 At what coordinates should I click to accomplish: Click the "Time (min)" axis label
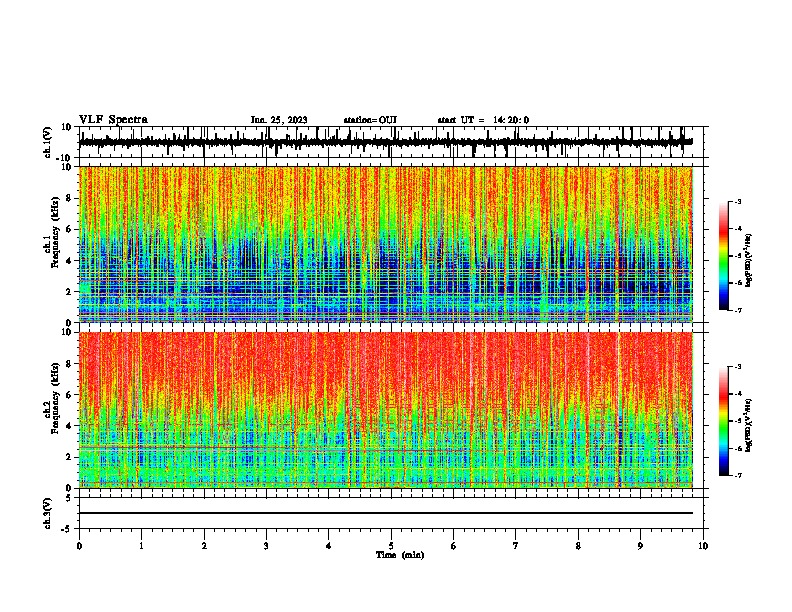[x=400, y=555]
